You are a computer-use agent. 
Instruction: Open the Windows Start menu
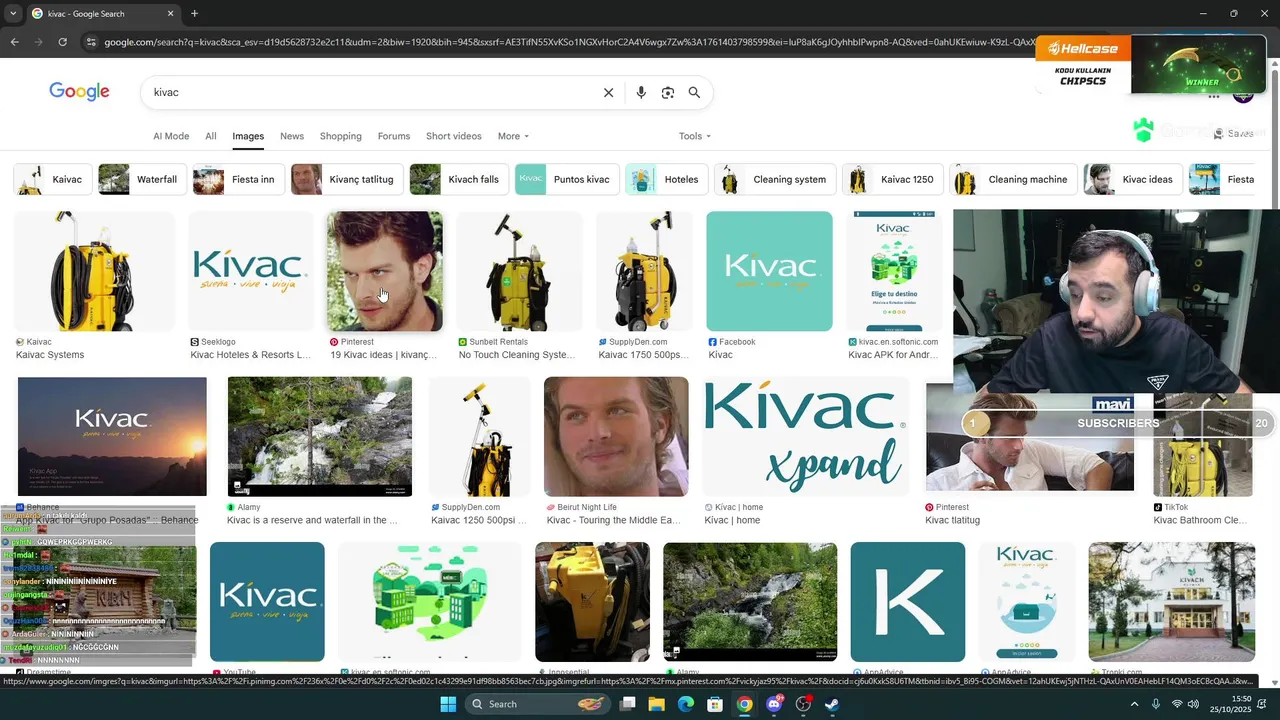(448, 704)
